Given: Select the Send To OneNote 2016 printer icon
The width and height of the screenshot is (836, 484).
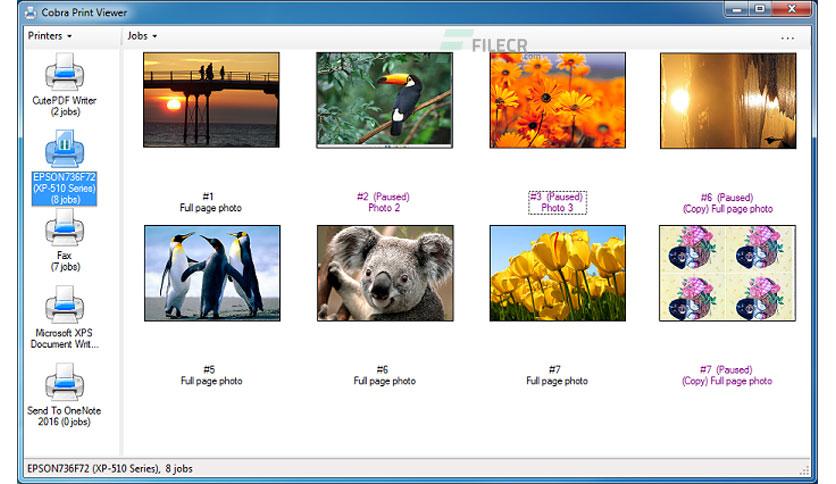Looking at the screenshot, I should 64,382.
